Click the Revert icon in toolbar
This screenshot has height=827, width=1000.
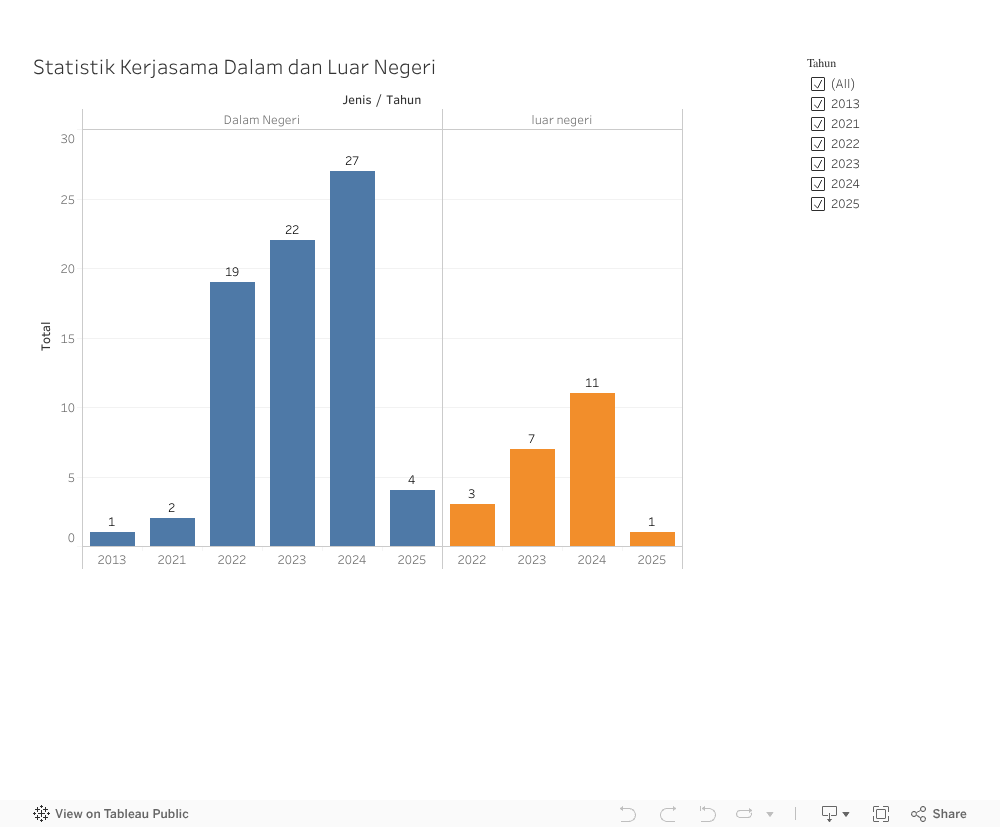(707, 814)
